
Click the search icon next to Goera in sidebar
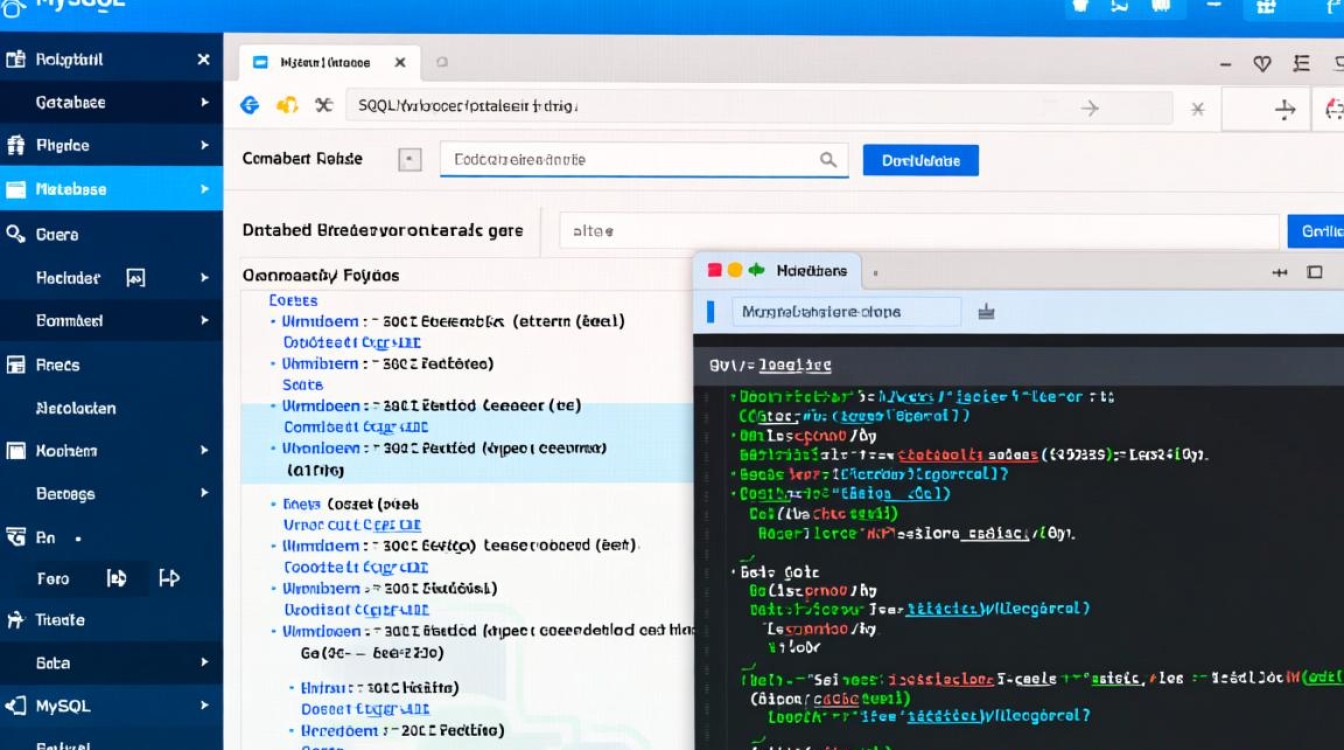(15, 234)
